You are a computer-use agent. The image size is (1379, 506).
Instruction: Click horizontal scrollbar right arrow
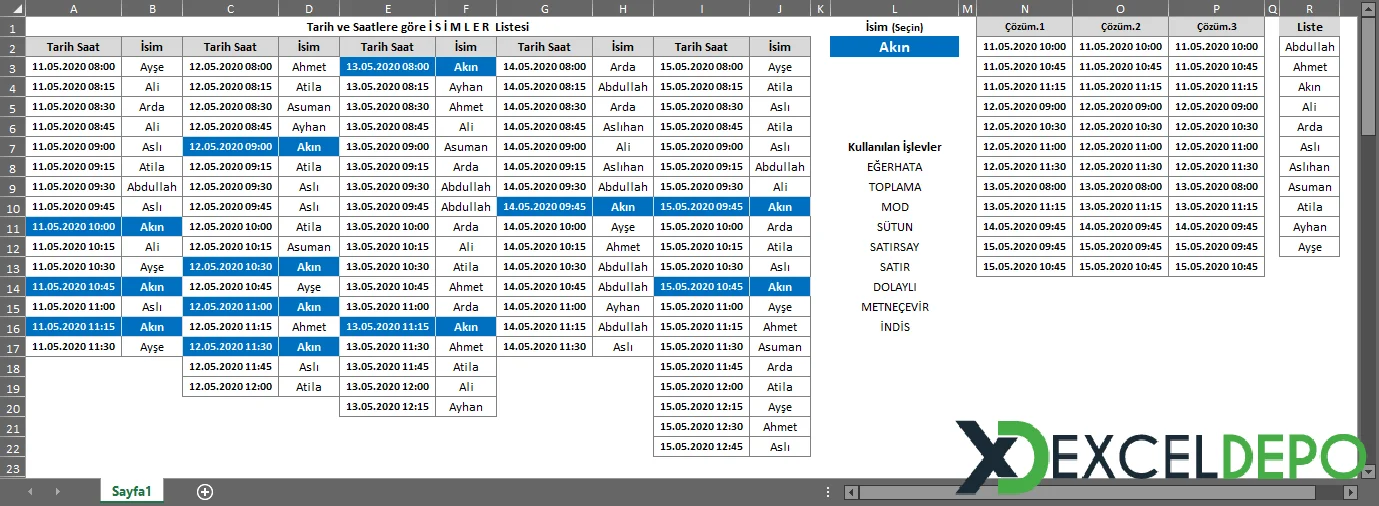coord(1349,492)
